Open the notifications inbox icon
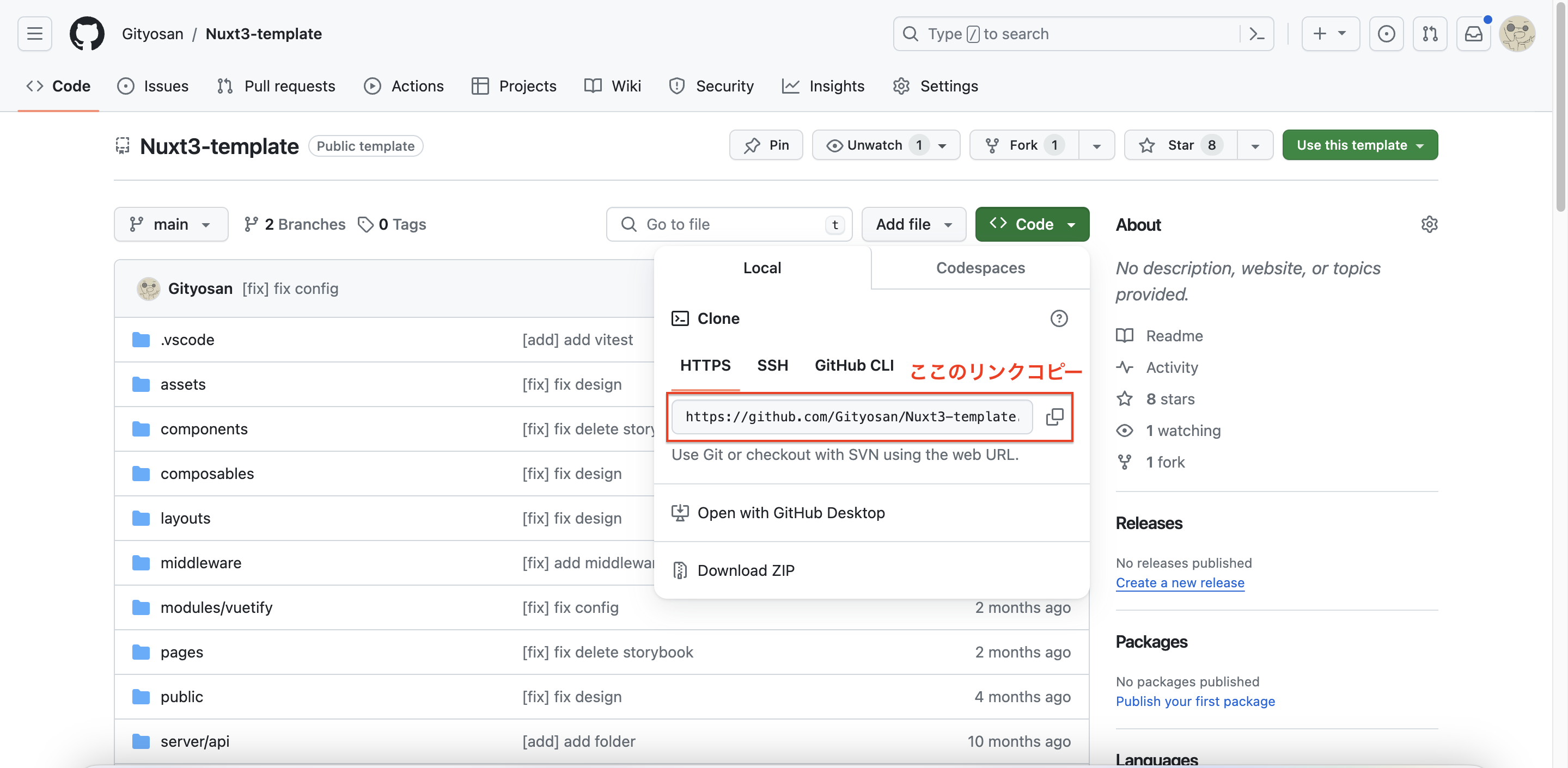Screen dimensions: 1568x768 coord(1473,33)
